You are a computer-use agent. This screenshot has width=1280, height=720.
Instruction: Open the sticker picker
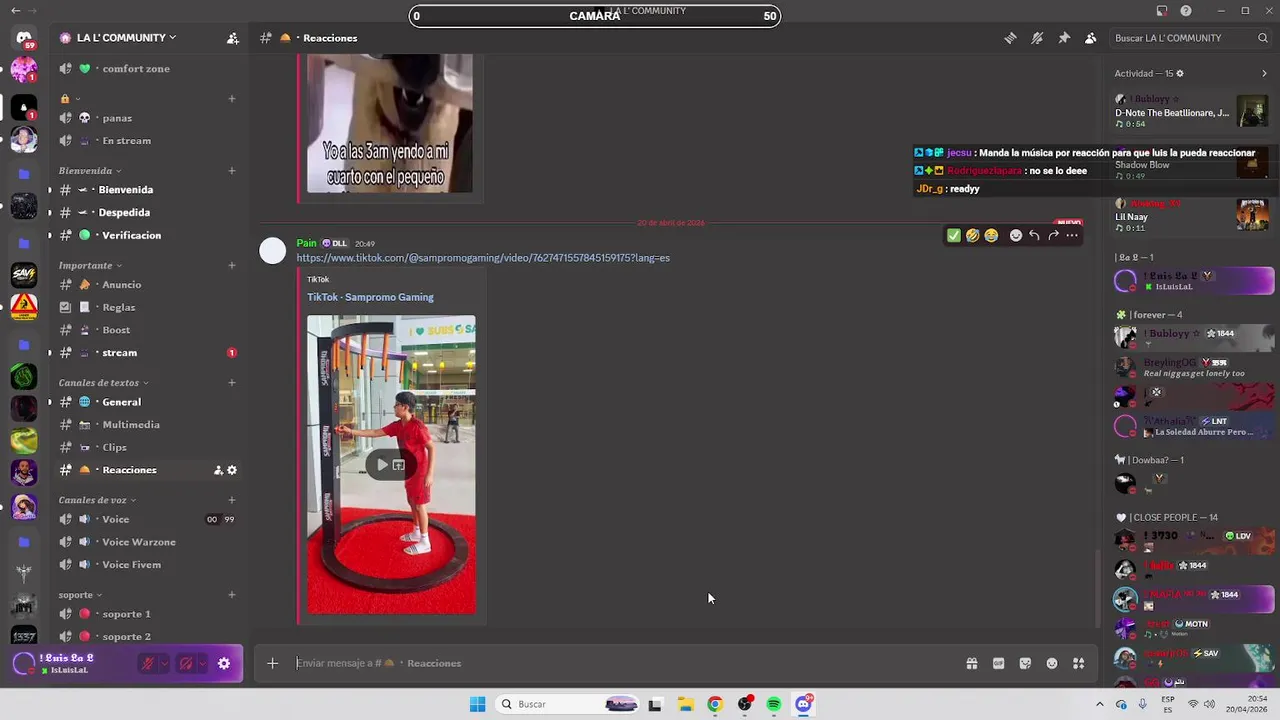(1025, 663)
